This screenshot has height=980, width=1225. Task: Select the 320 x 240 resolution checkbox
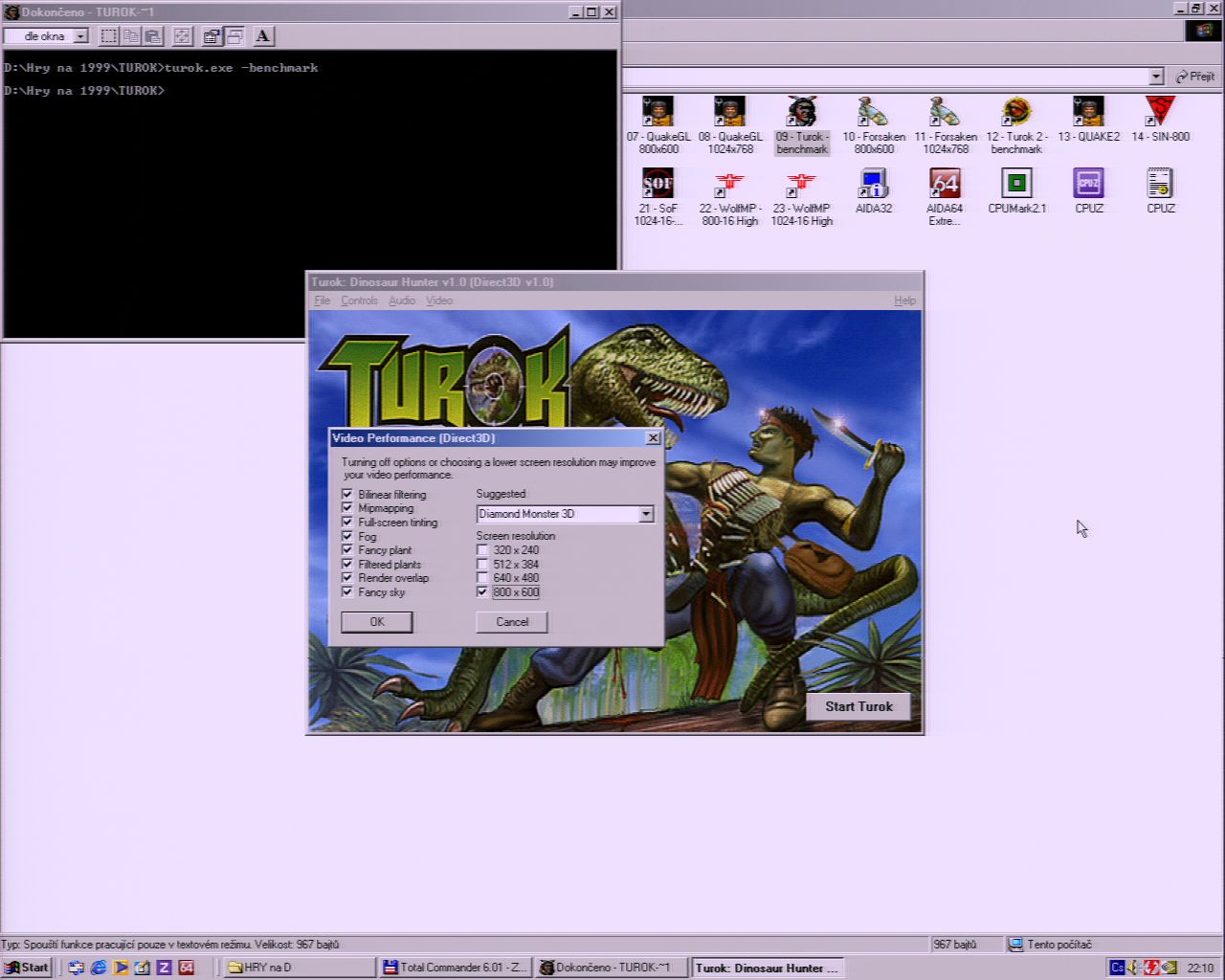pos(482,550)
